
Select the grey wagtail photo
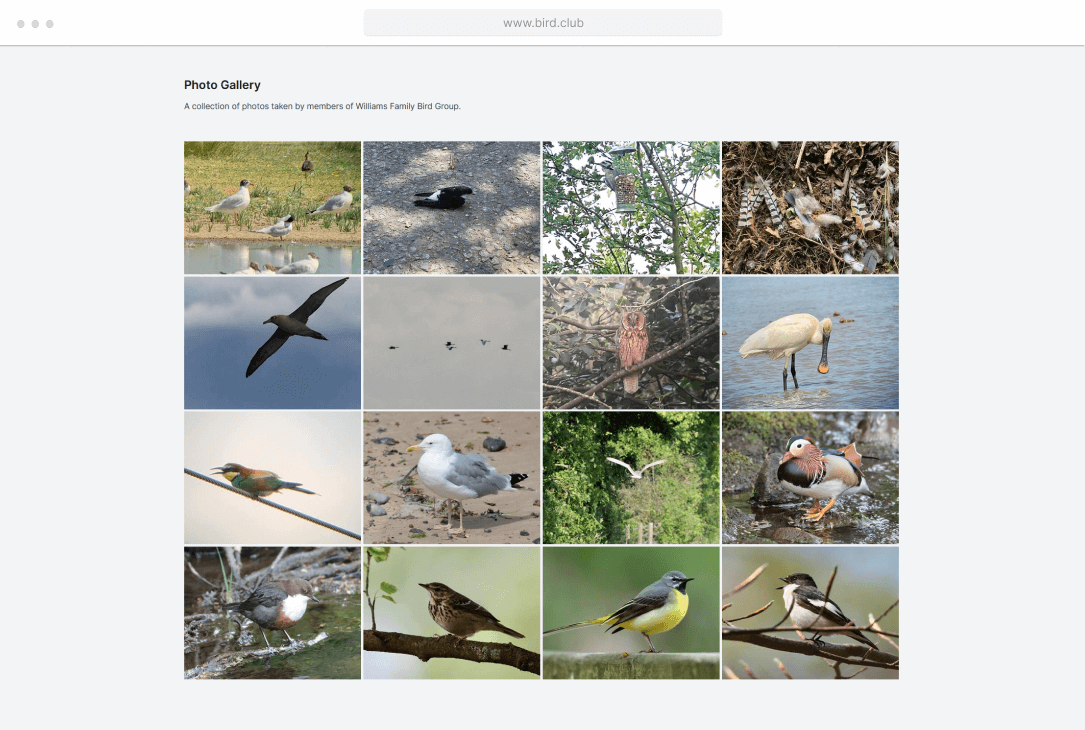pos(630,612)
